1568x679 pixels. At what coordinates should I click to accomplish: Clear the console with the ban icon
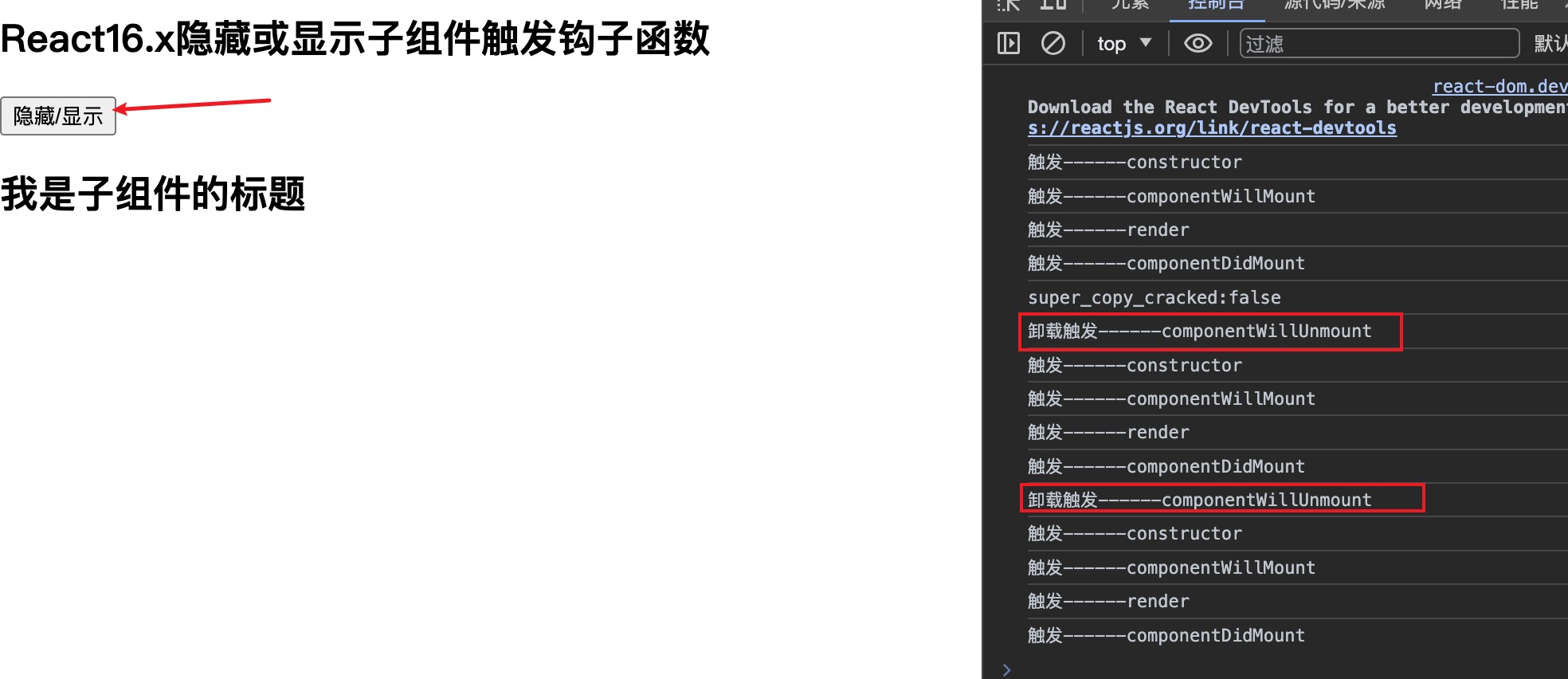1053,43
